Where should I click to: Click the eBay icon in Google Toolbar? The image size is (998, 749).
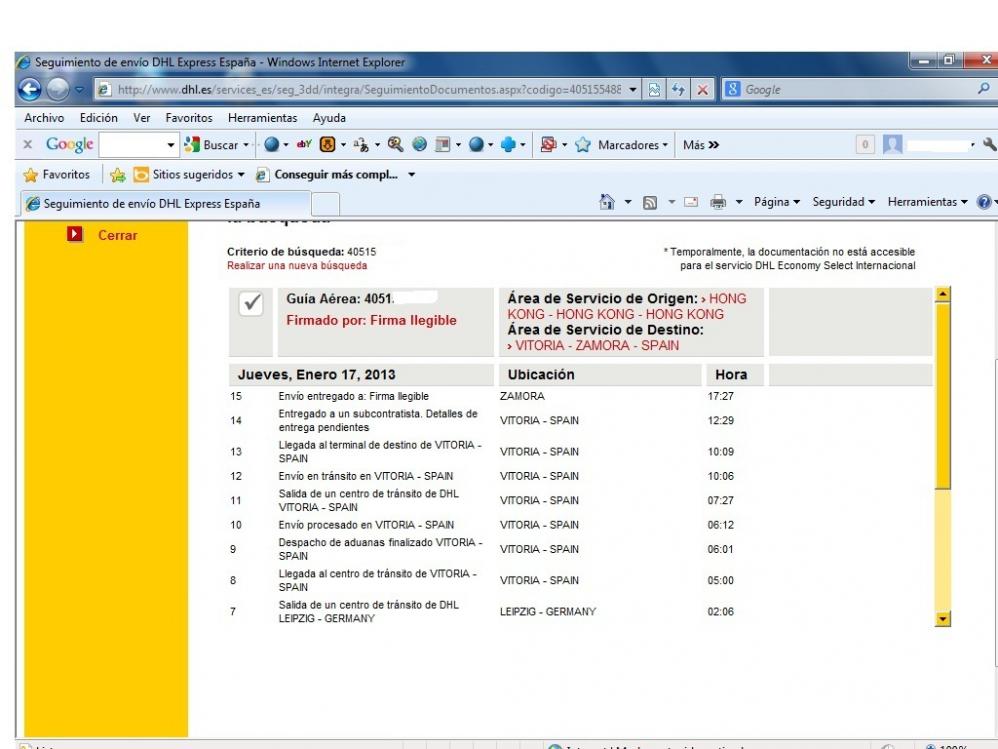[304, 144]
